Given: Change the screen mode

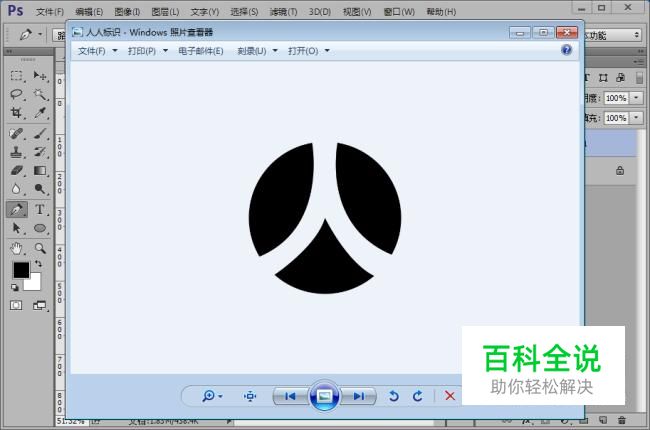Looking at the screenshot, I should click(40, 306).
